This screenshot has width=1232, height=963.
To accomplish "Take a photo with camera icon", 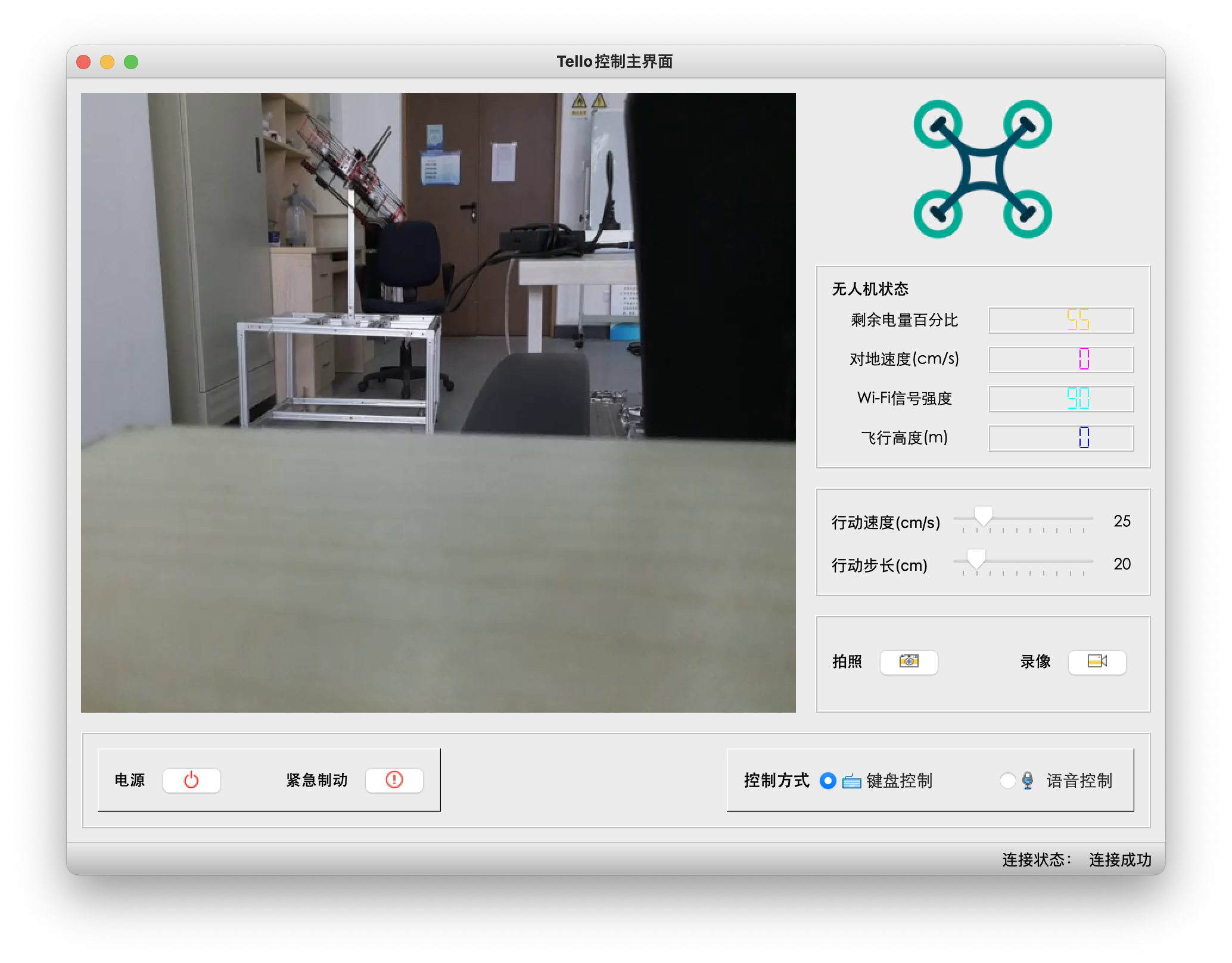I will tap(909, 661).
